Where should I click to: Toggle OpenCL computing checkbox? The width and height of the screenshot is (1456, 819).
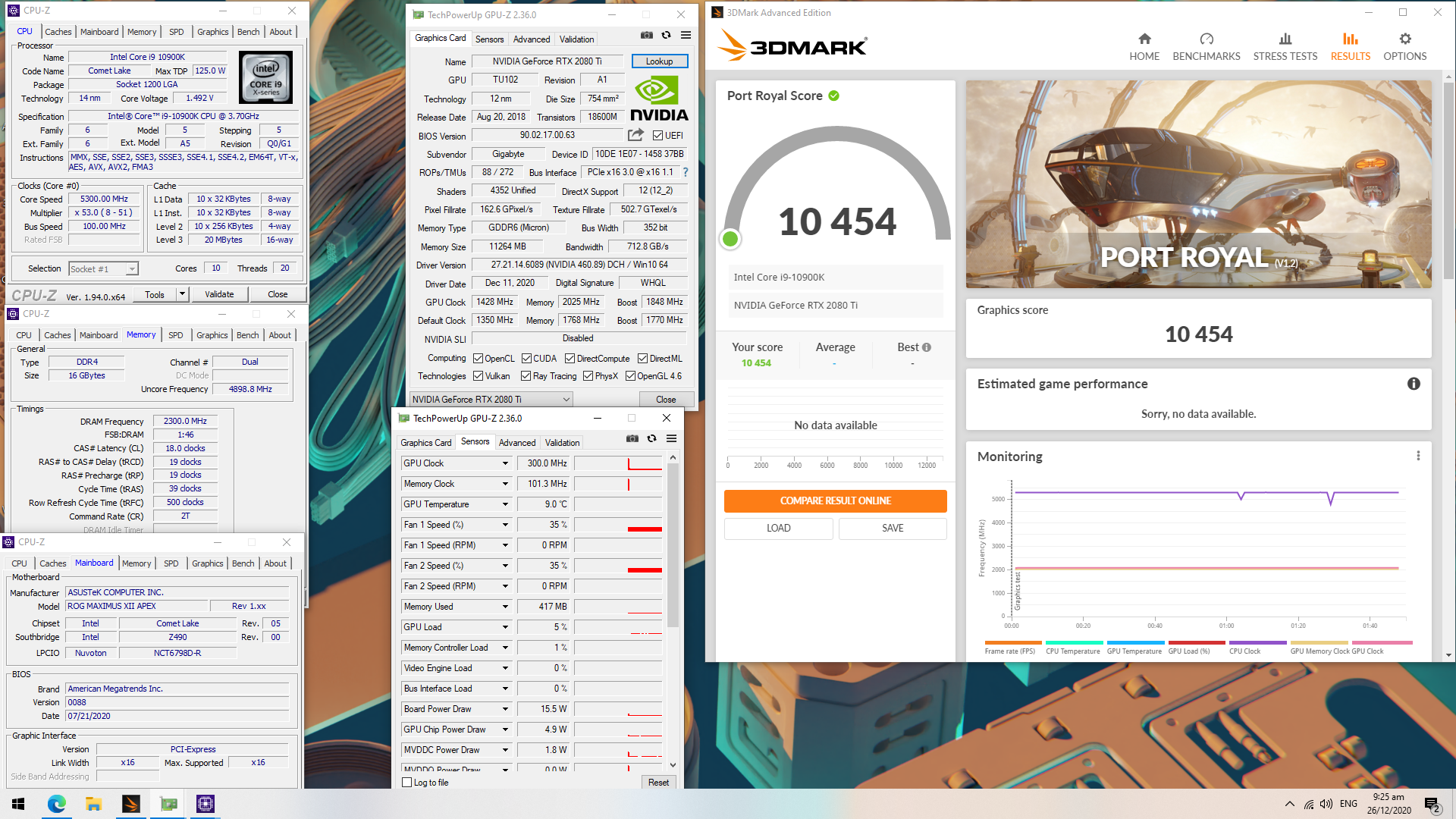coord(478,359)
